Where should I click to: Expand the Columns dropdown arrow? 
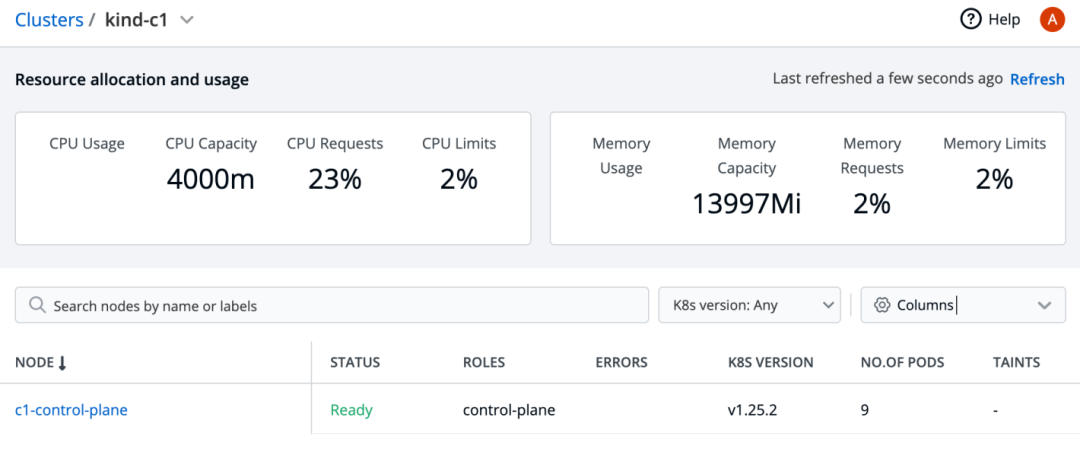tap(1044, 305)
